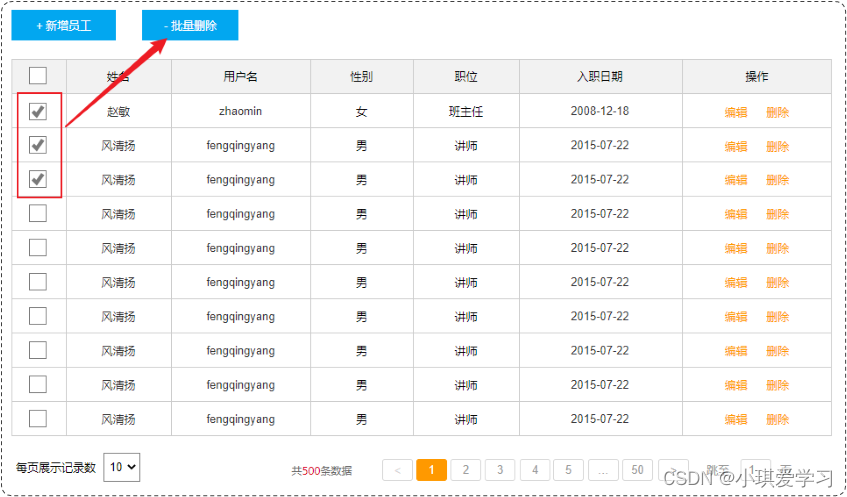Click the gender cell 女
This screenshot has width=847, height=497.
(361, 112)
